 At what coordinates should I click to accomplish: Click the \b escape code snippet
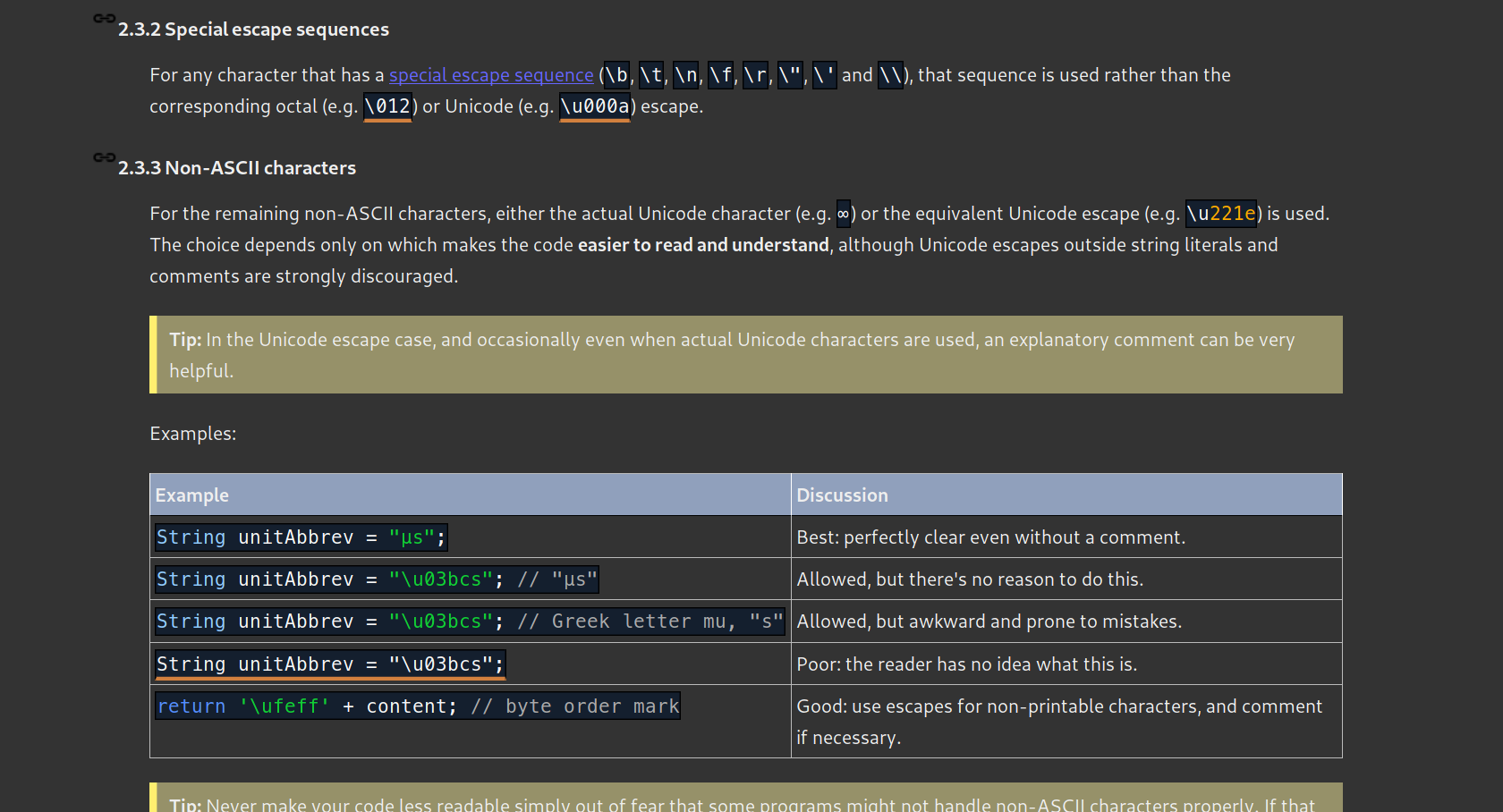tap(616, 75)
